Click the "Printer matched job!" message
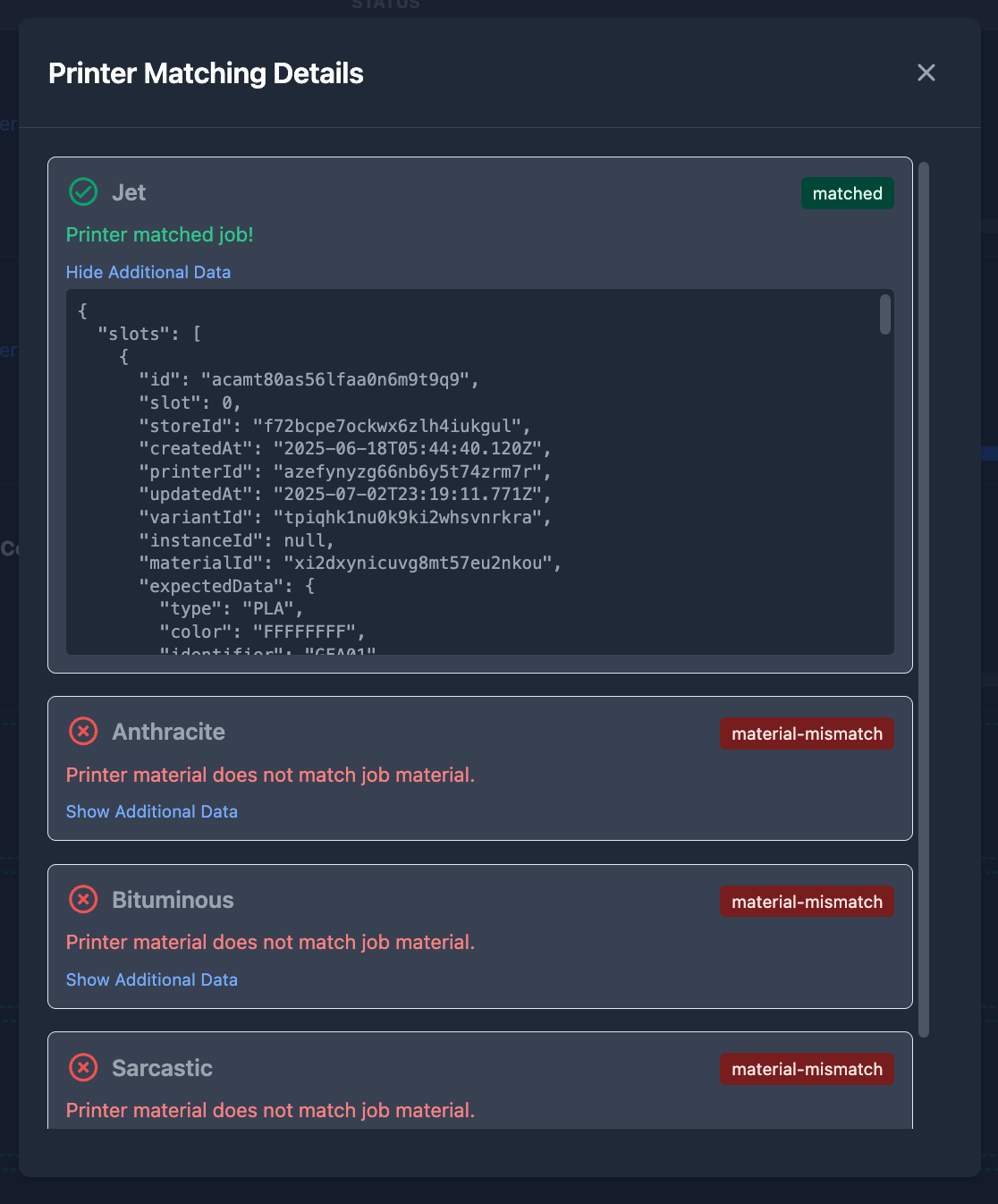Viewport: 998px width, 1204px height. click(160, 234)
